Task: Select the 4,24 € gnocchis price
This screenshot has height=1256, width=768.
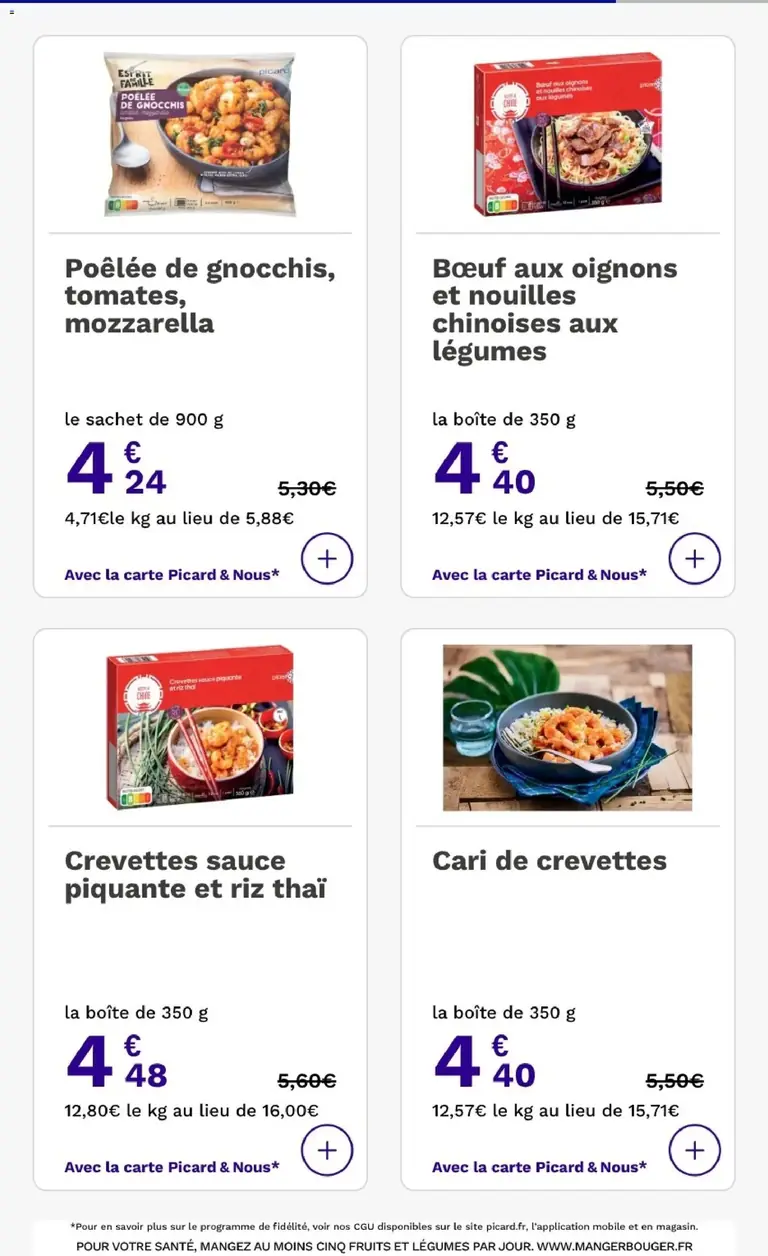Action: click(x=116, y=468)
